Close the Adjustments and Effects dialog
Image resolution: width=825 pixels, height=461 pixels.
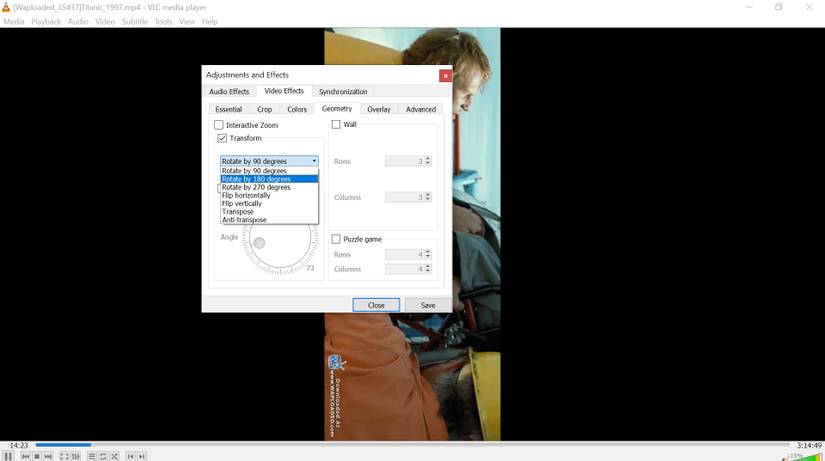coord(445,76)
